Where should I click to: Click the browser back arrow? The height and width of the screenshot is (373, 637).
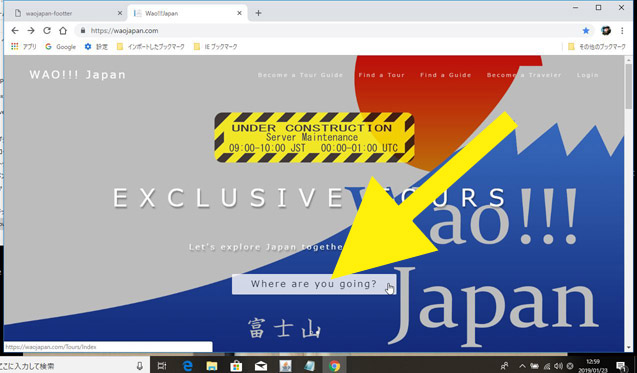(x=15, y=30)
